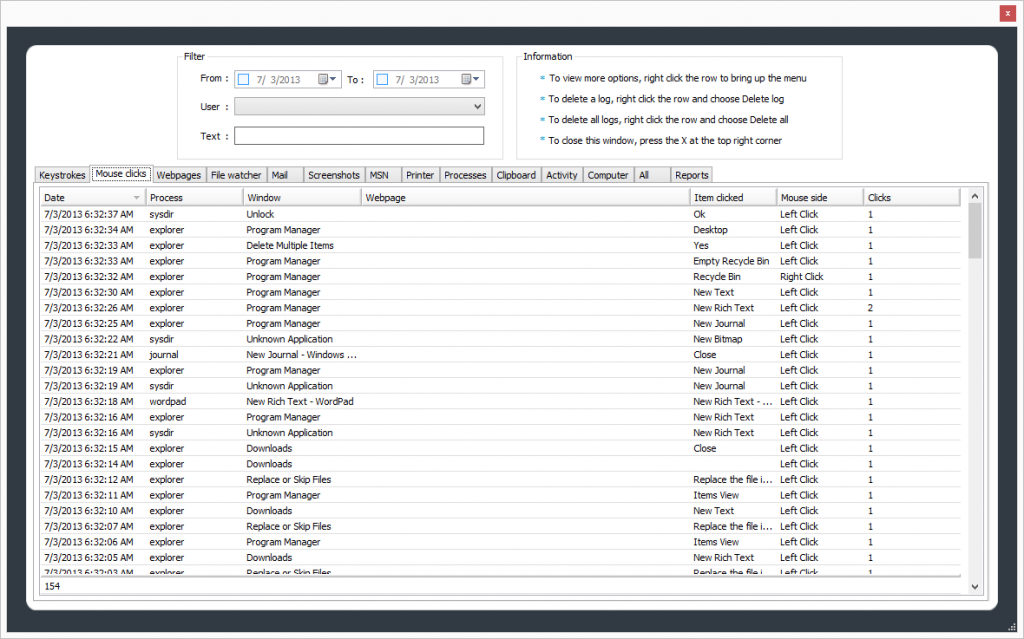Enable the From date checkbox
This screenshot has height=639, width=1024.
243,79
